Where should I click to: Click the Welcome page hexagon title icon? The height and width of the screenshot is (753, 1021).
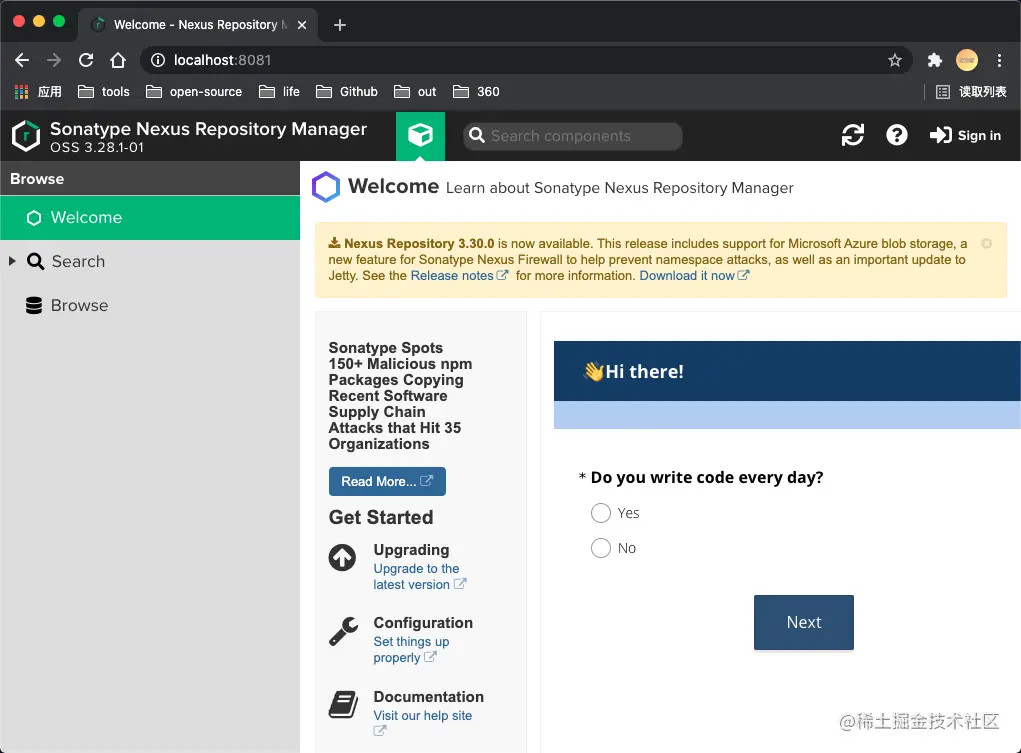(x=326, y=187)
